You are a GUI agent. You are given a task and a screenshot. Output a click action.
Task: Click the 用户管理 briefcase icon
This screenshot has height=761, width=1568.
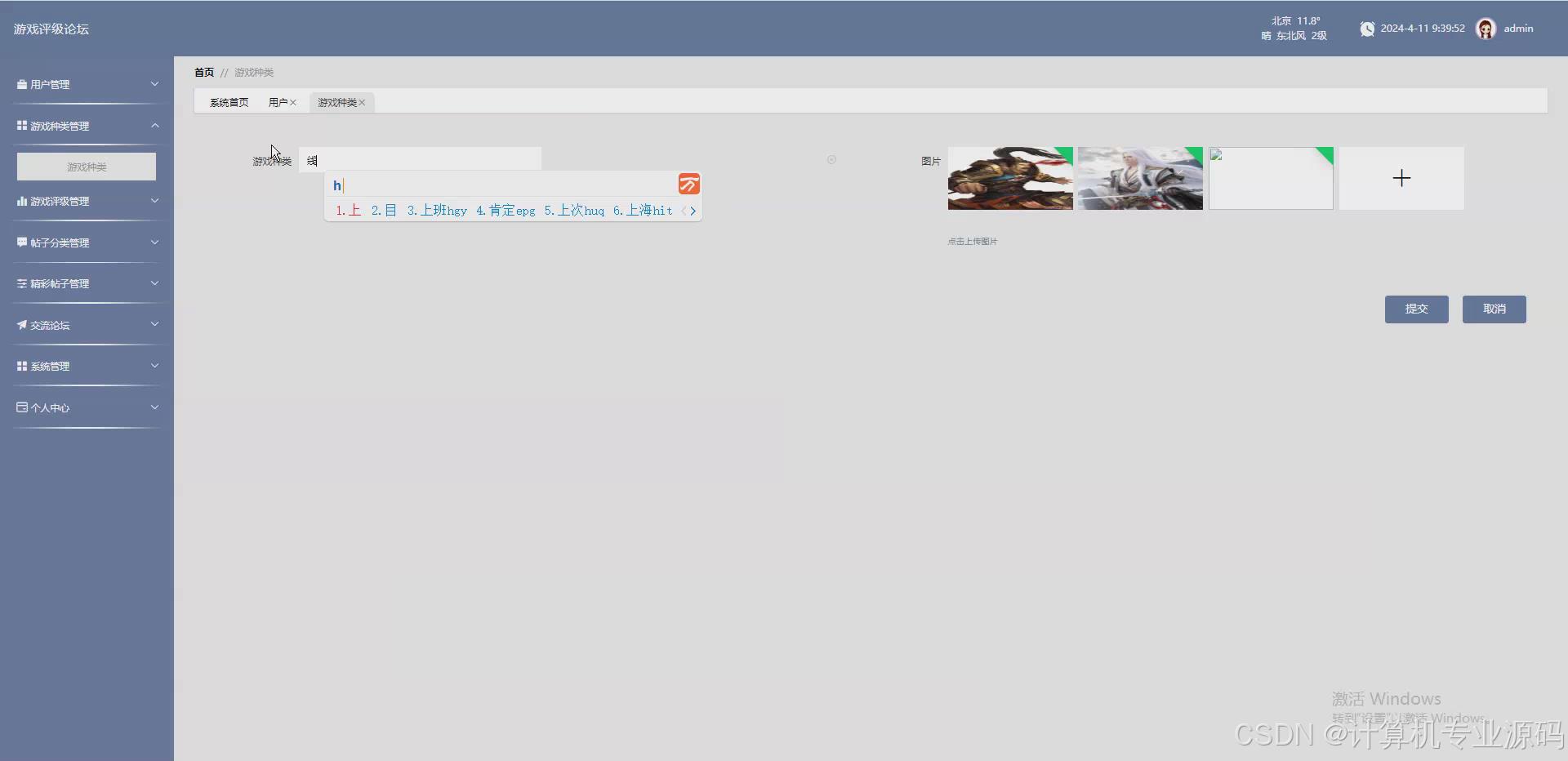pyautogui.click(x=22, y=84)
